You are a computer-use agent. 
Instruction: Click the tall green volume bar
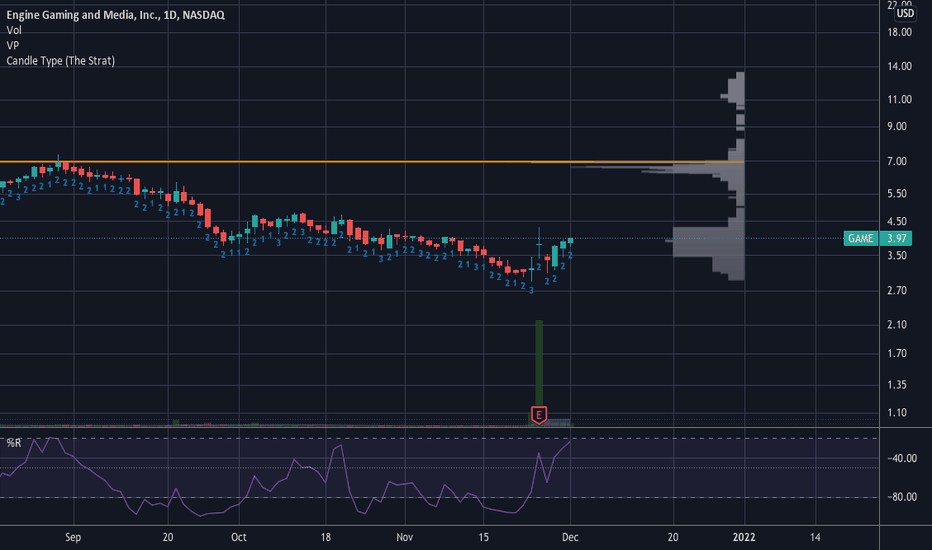(539, 364)
